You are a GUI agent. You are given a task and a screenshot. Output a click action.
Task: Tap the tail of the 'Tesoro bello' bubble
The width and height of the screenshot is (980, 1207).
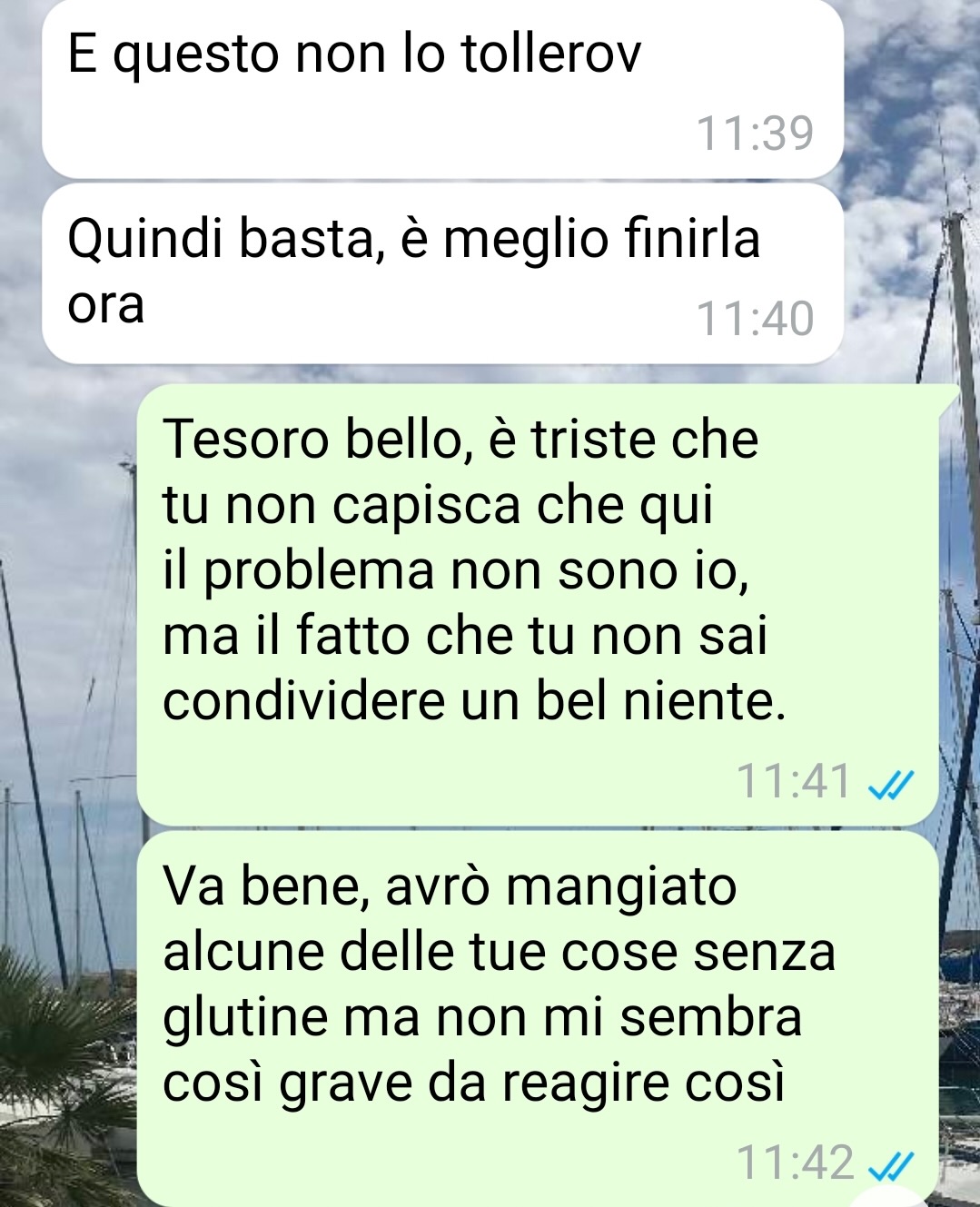[947, 400]
